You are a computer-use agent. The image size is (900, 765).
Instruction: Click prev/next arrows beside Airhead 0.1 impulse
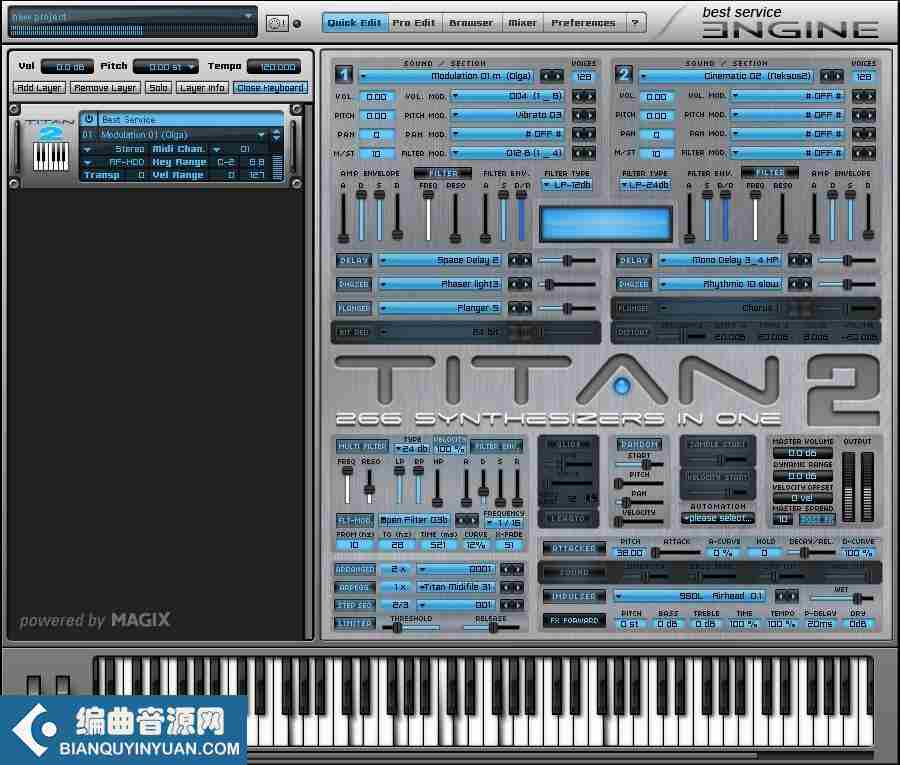tap(786, 596)
